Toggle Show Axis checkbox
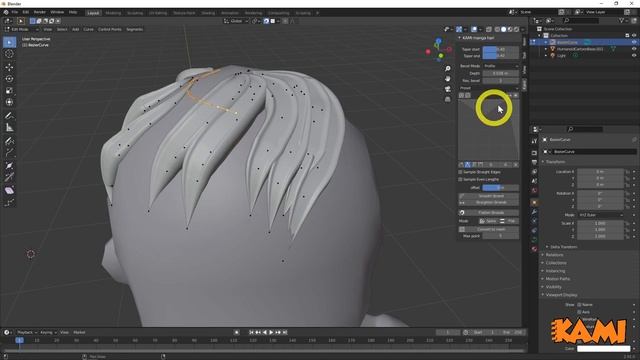Screen dimensions: 640x360 pyautogui.click(x=579, y=312)
